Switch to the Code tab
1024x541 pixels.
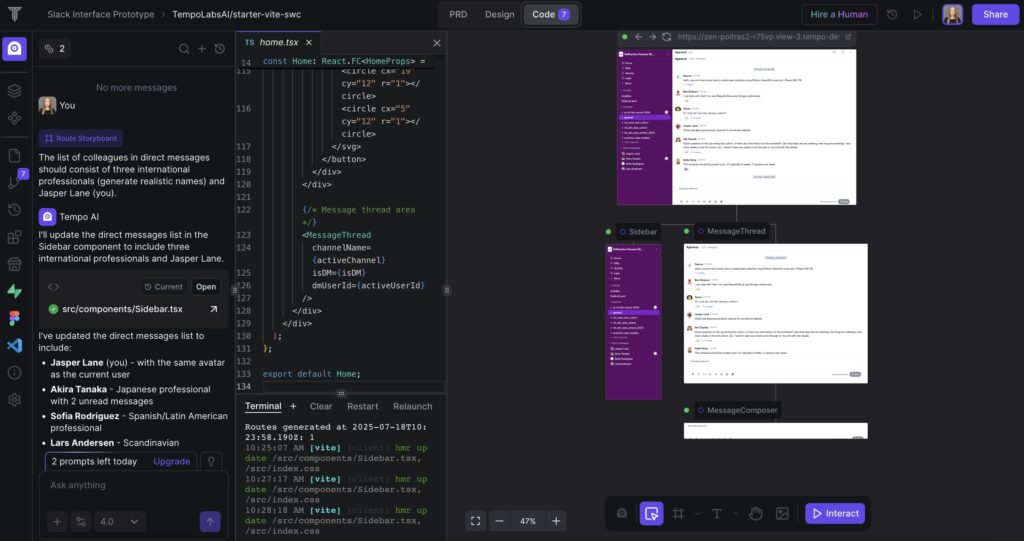(551, 14)
